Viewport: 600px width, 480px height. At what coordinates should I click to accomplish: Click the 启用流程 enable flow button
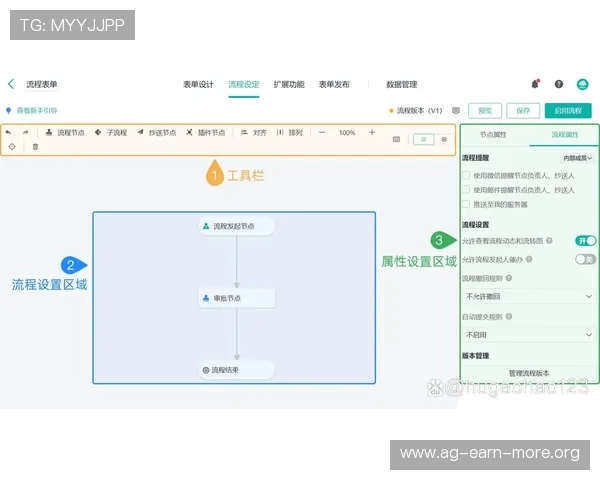[568, 111]
